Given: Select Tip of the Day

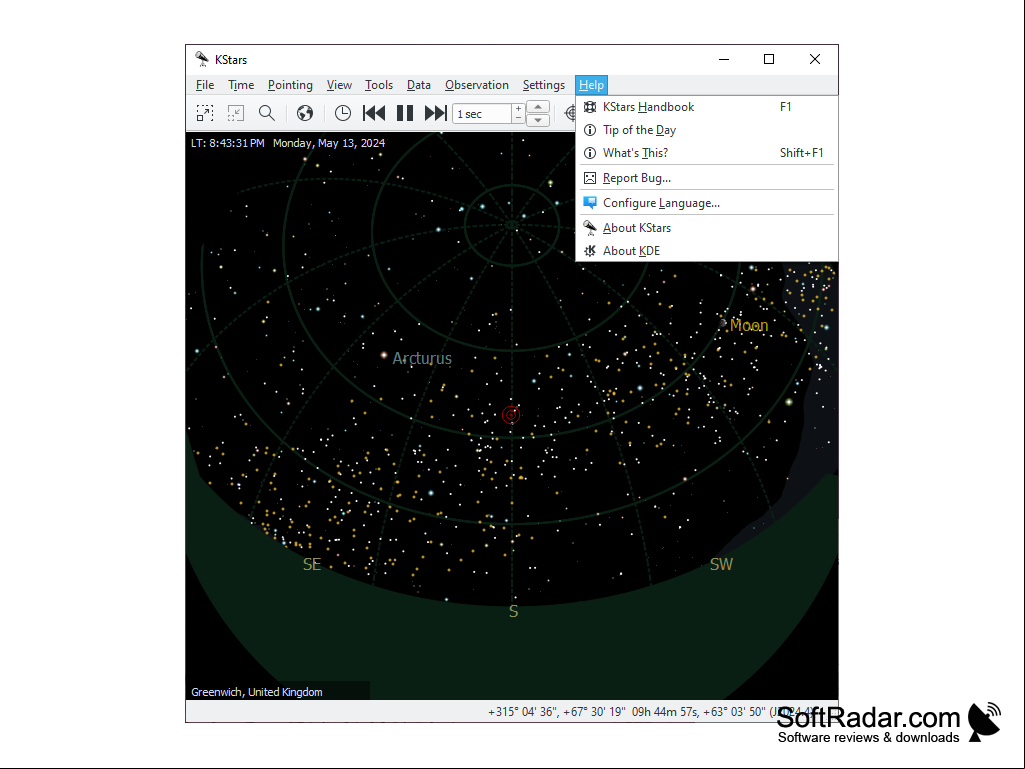Looking at the screenshot, I should click(706, 129).
